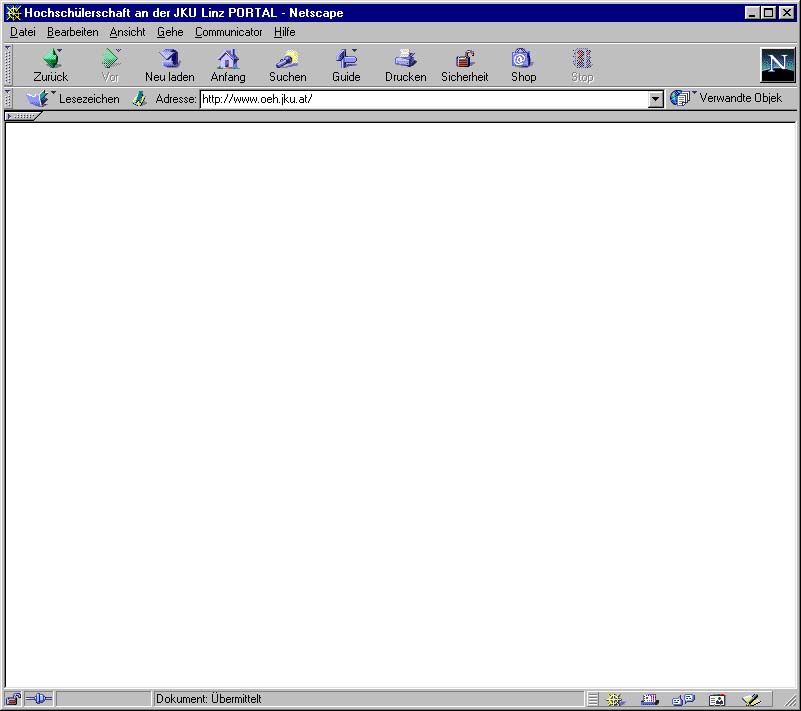Screen dimensions: 801x711
Task: Open the Lesezeichen bookmarks menu
Action: click(73, 99)
